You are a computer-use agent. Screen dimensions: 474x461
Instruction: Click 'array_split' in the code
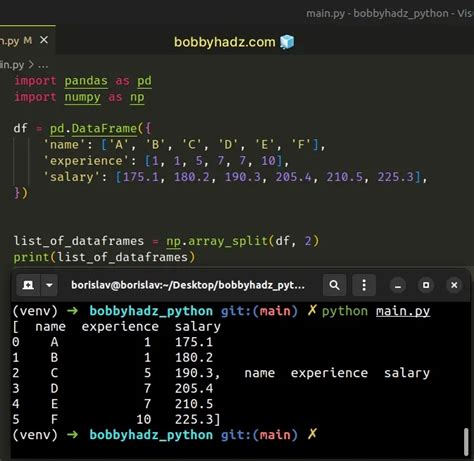click(x=228, y=241)
